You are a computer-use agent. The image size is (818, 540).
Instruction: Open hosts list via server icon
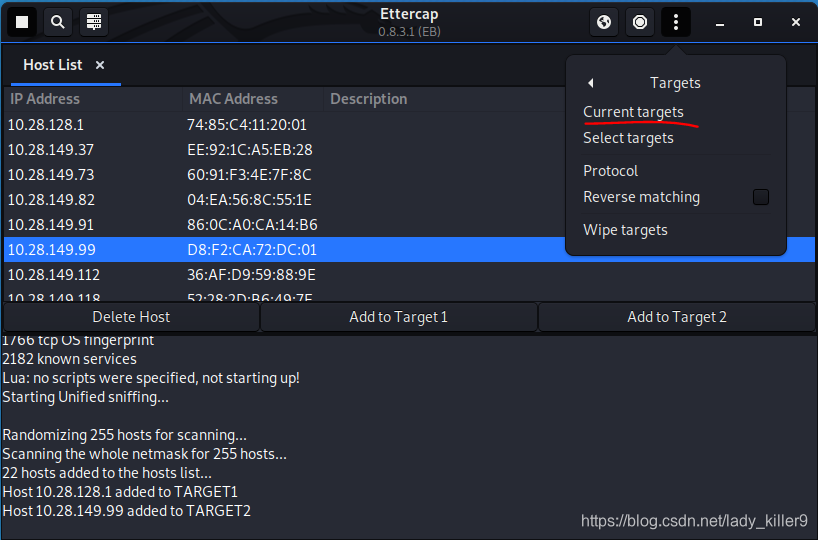[x=94, y=22]
